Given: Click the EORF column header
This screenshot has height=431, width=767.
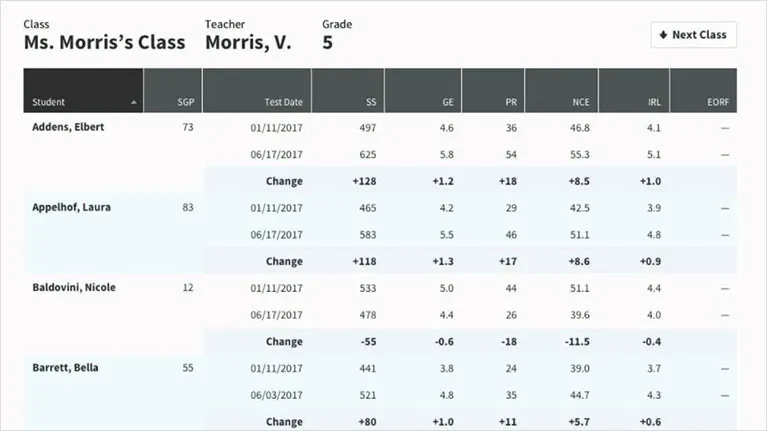Looking at the screenshot, I should tap(703, 91).
